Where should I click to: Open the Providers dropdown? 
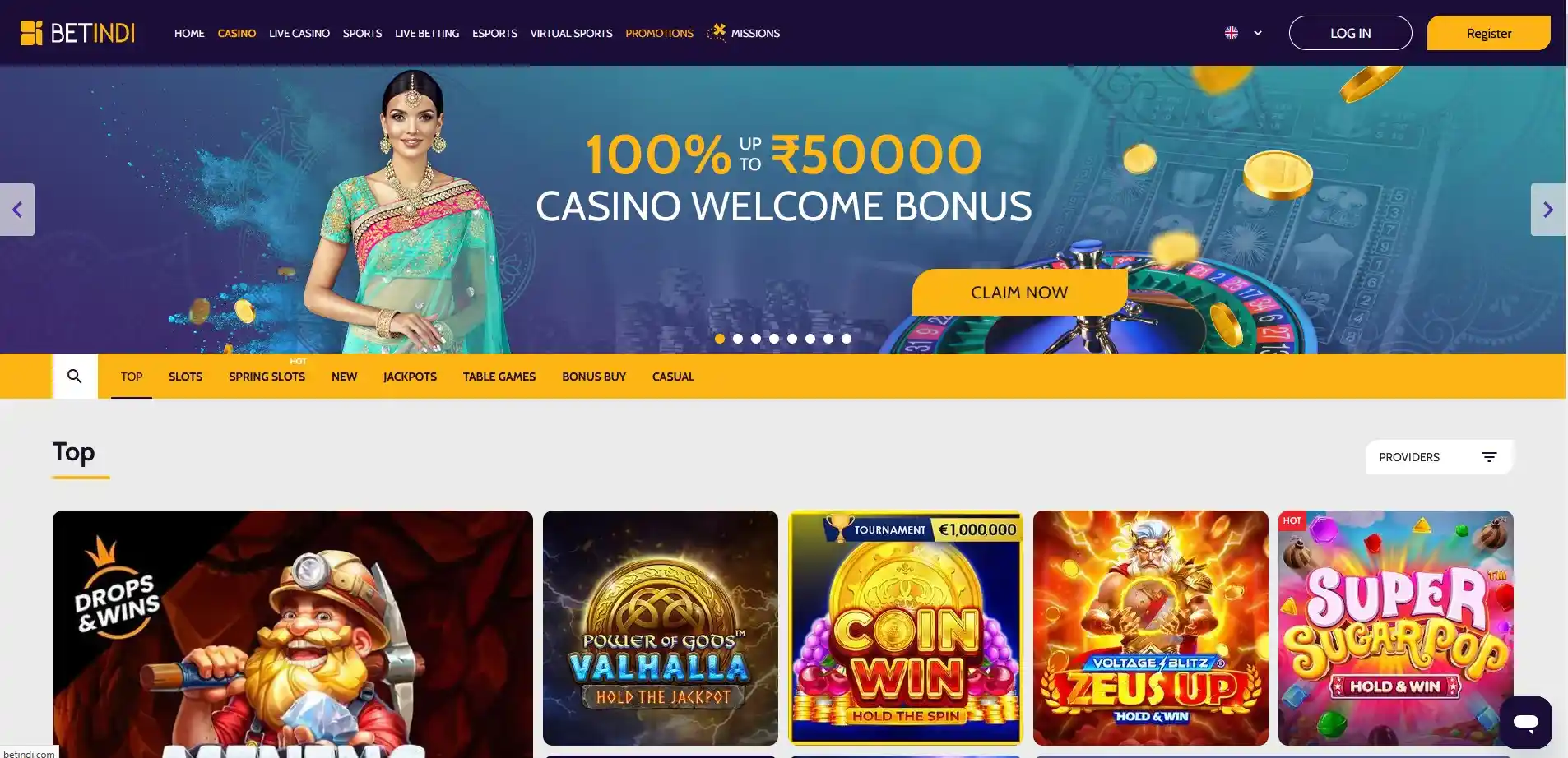(1439, 457)
